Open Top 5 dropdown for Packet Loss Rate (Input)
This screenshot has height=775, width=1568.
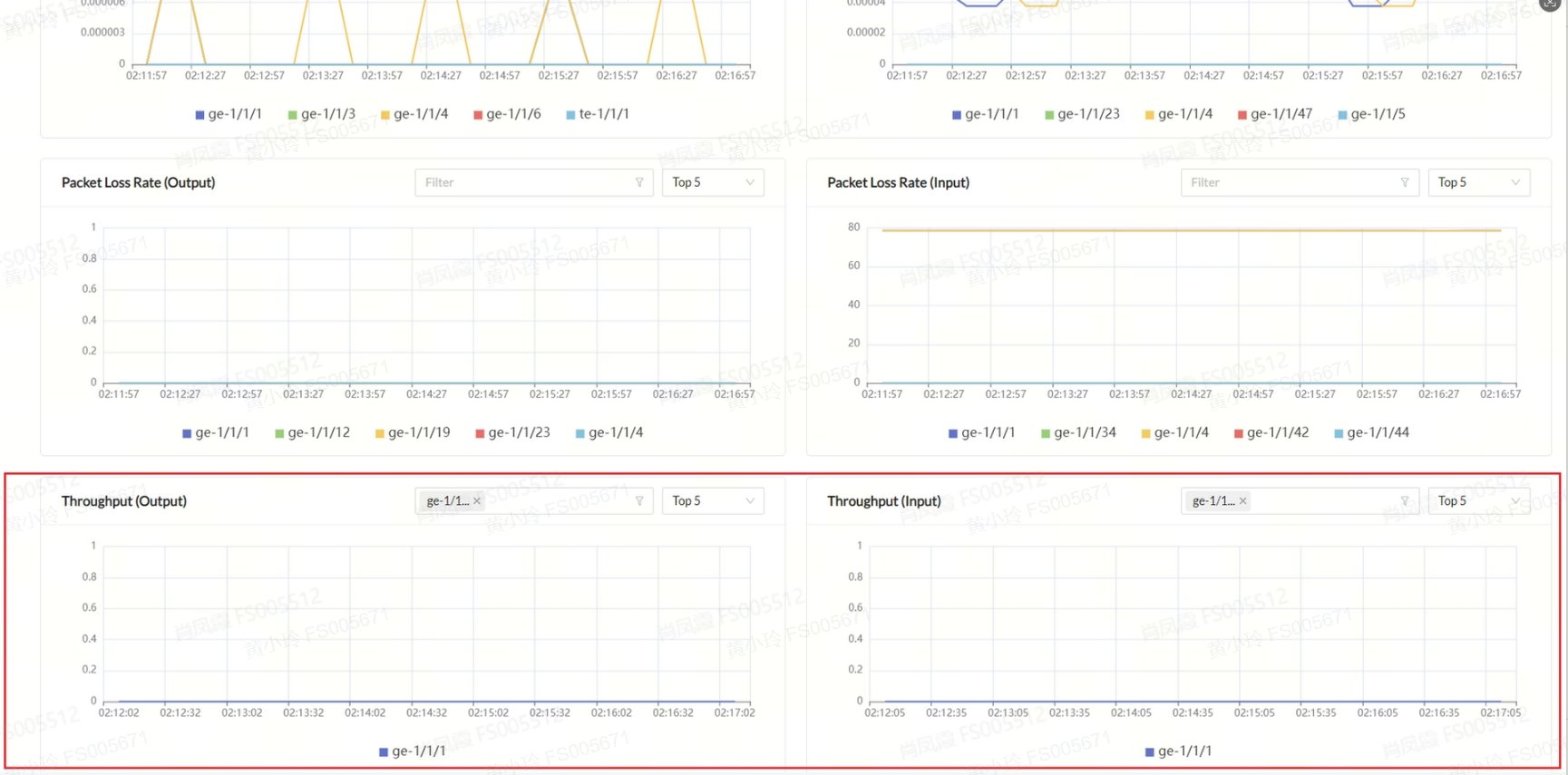pyautogui.click(x=1478, y=182)
